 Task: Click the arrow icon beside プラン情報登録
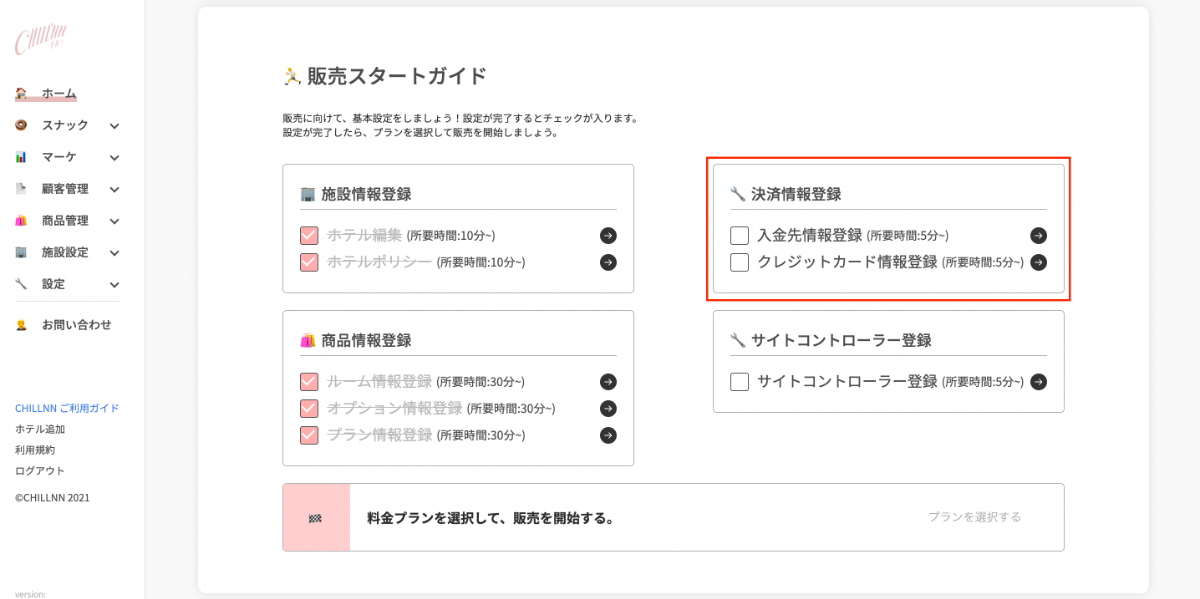point(608,435)
